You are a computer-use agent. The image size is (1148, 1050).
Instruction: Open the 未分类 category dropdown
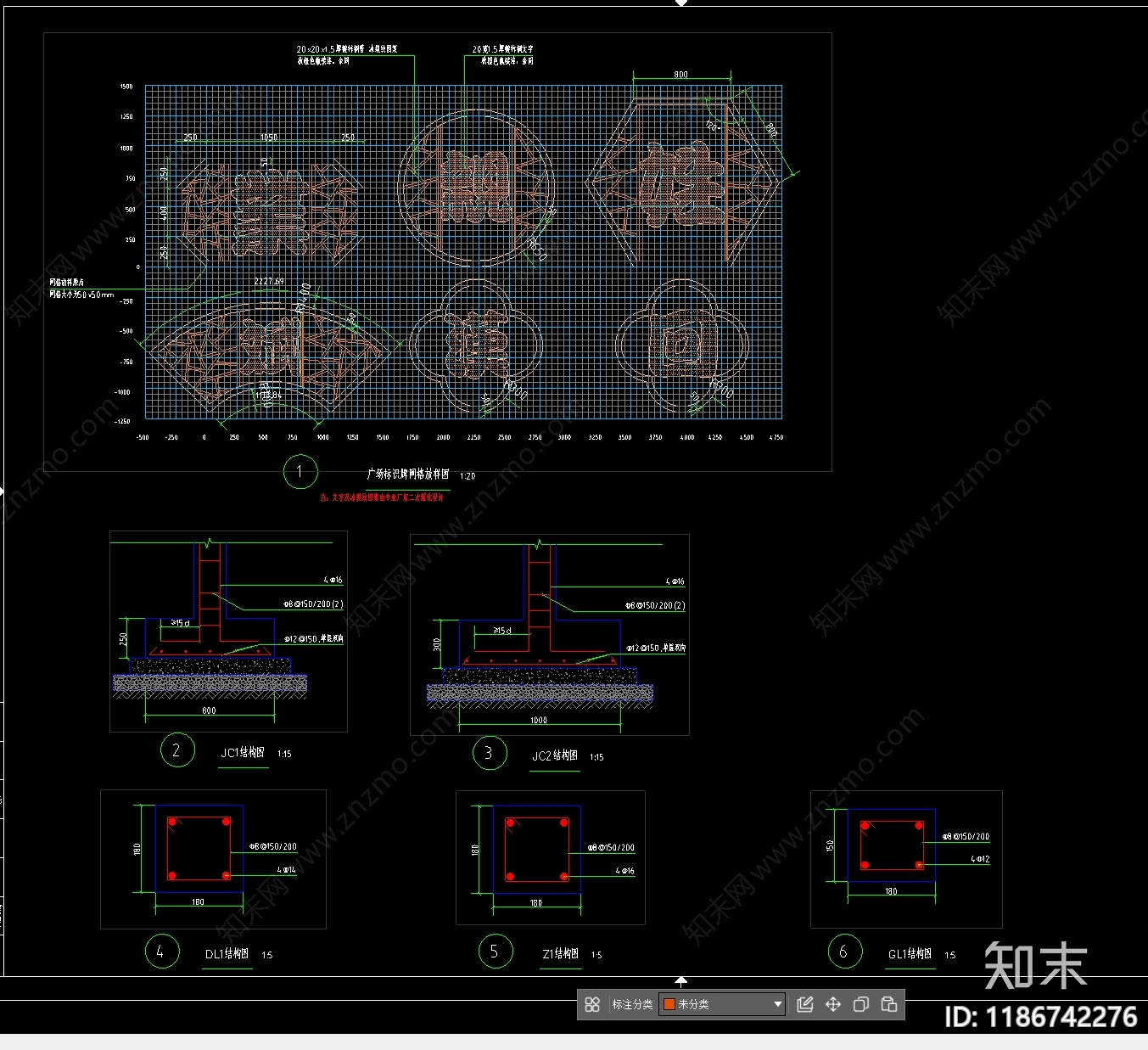[x=722, y=1004]
